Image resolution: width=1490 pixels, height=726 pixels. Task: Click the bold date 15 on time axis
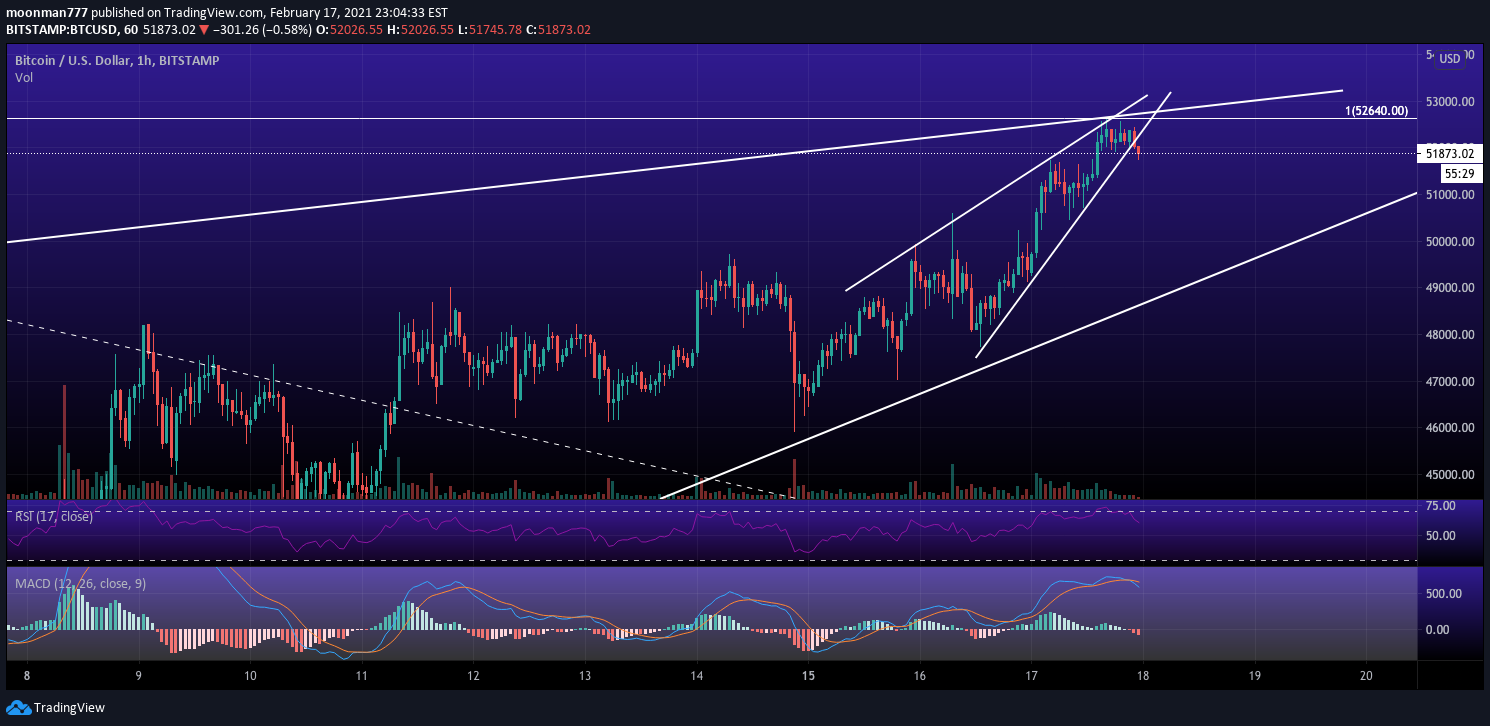point(808,675)
